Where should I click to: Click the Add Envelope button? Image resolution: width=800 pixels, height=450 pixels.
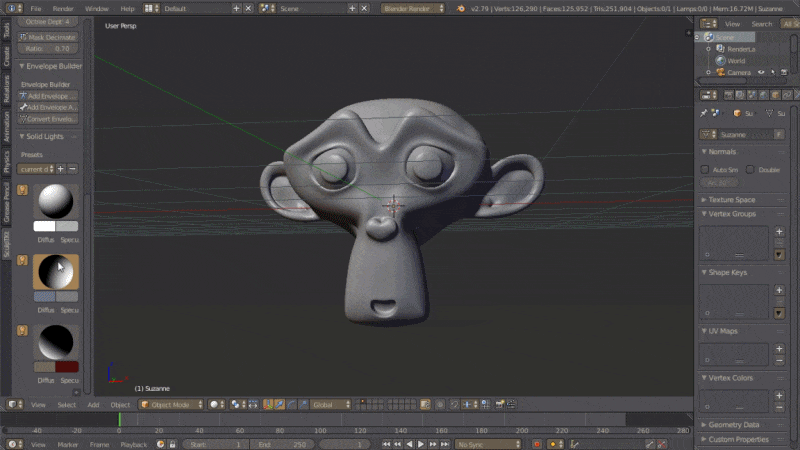pyautogui.click(x=48, y=96)
